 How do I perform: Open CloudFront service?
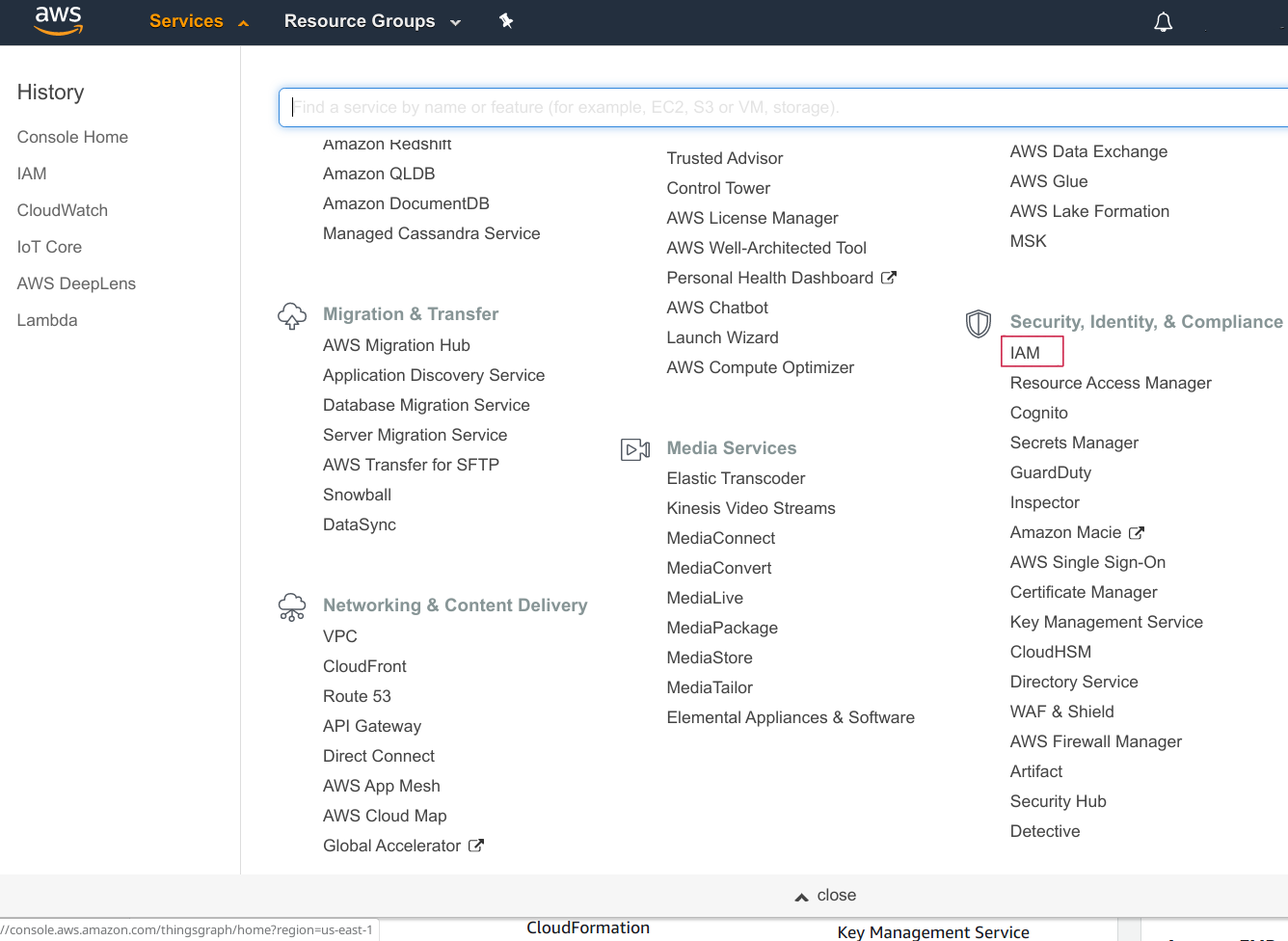point(364,666)
